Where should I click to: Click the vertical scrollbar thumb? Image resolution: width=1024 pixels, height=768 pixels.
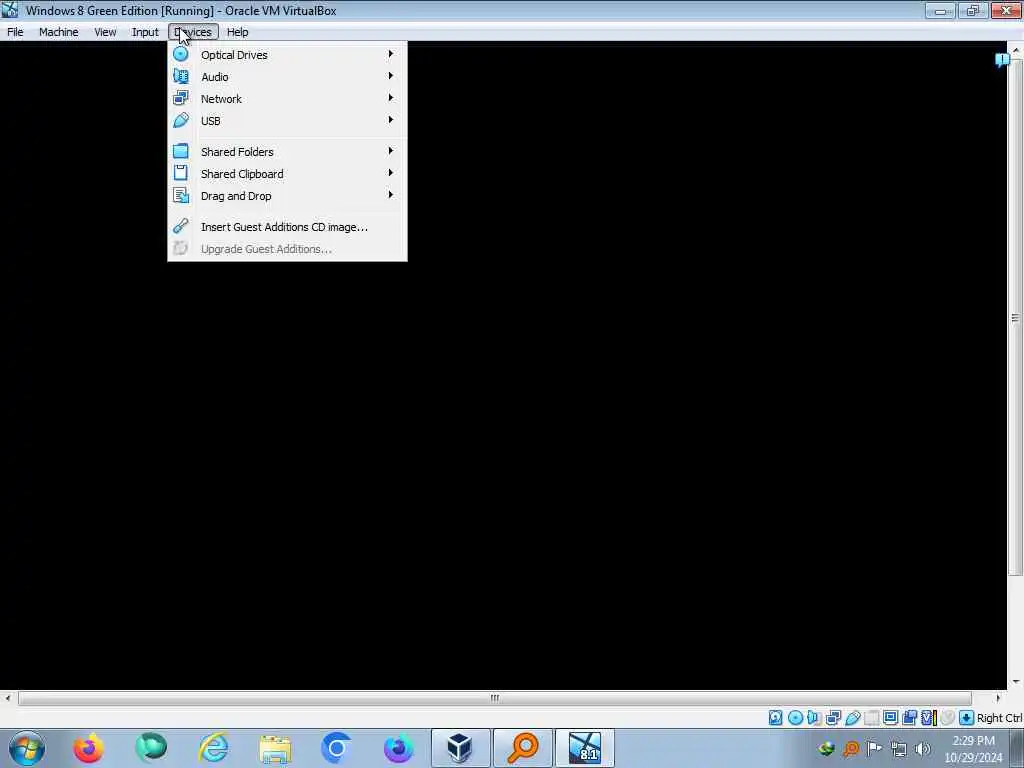[1015, 317]
